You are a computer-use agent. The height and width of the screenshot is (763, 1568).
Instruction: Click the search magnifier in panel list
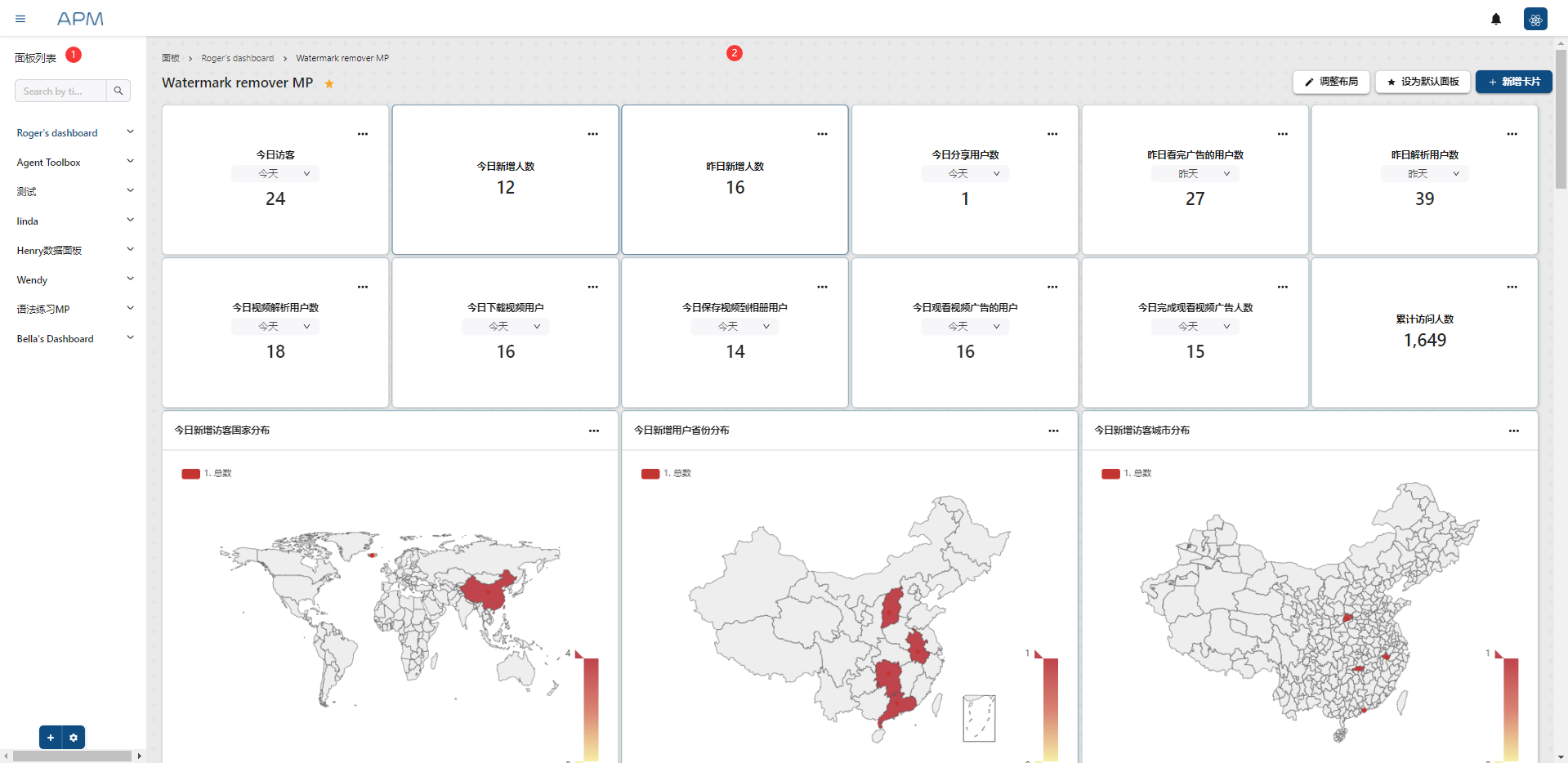tap(118, 91)
